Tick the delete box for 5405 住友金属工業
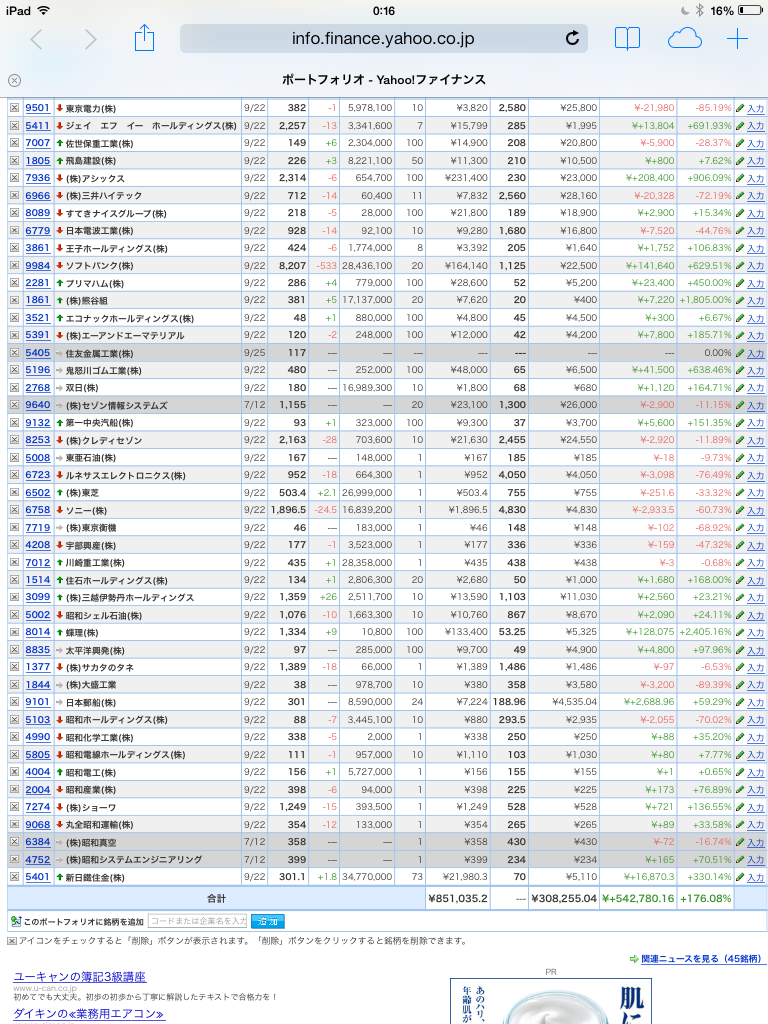The width and height of the screenshot is (768, 1024). coord(14,353)
